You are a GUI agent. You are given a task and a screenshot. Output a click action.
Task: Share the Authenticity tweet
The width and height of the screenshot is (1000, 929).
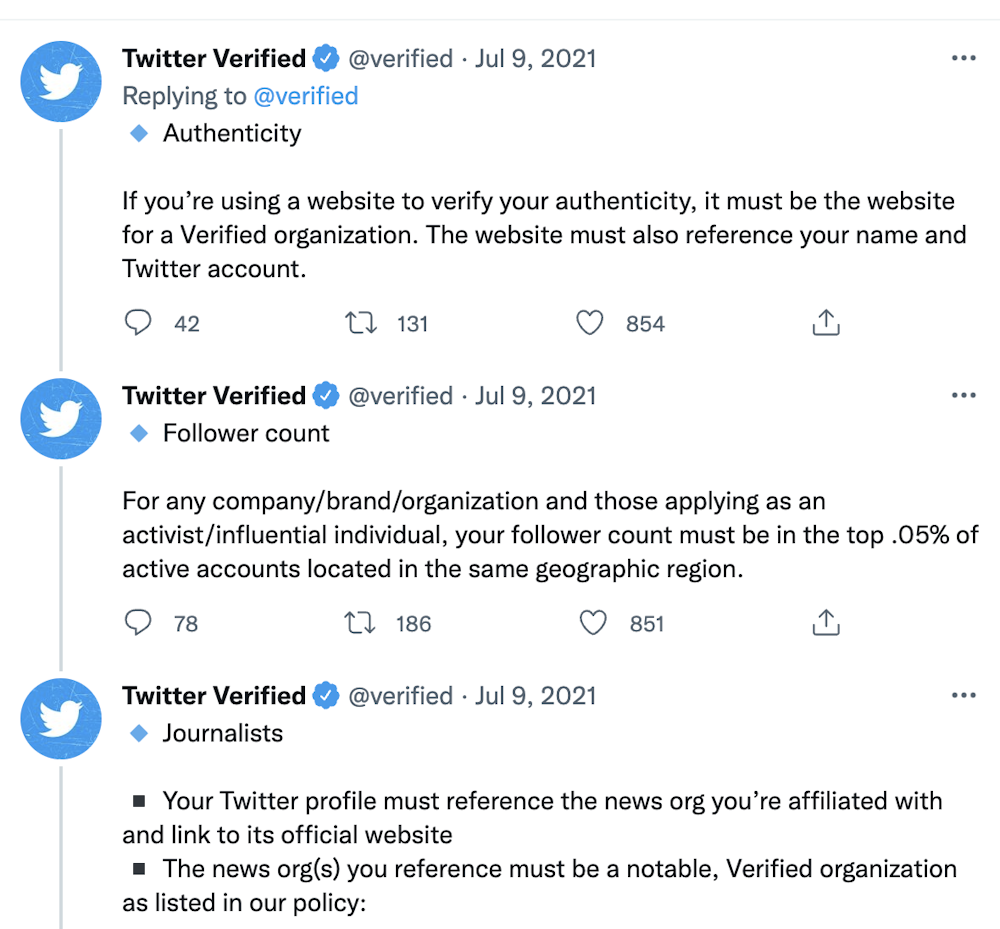pyautogui.click(x=825, y=323)
